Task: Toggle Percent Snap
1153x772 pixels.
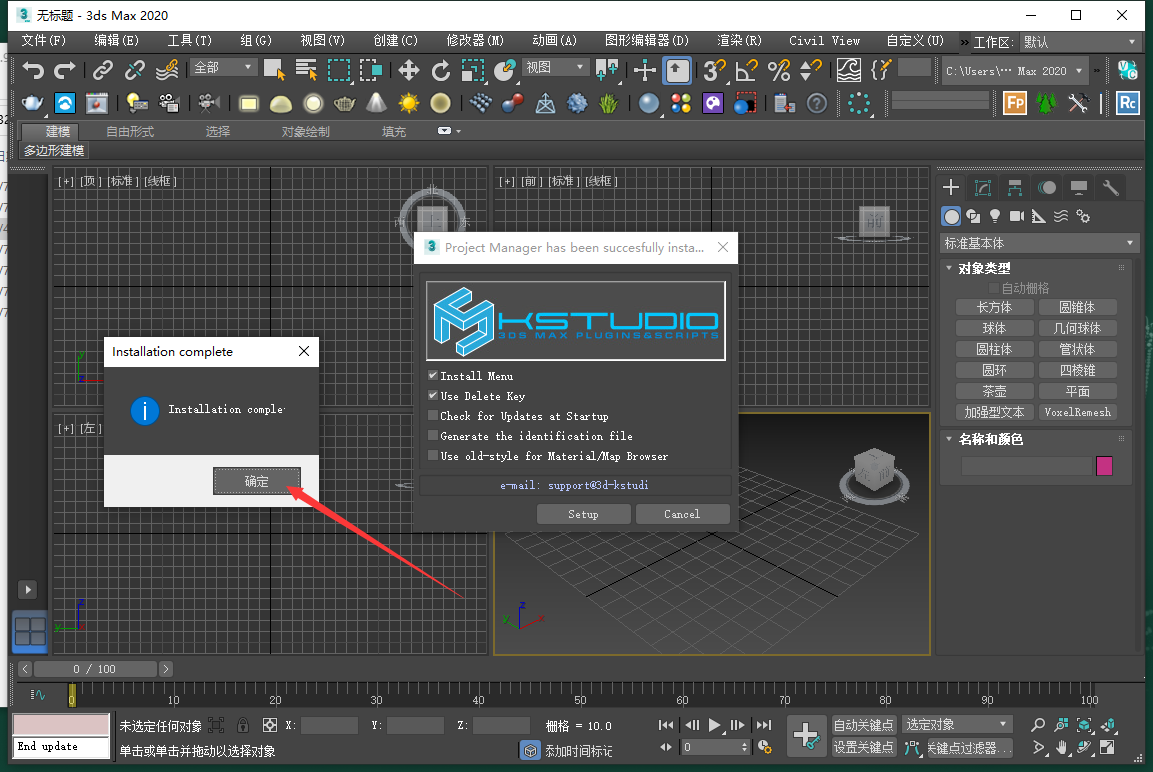Action: (x=779, y=71)
